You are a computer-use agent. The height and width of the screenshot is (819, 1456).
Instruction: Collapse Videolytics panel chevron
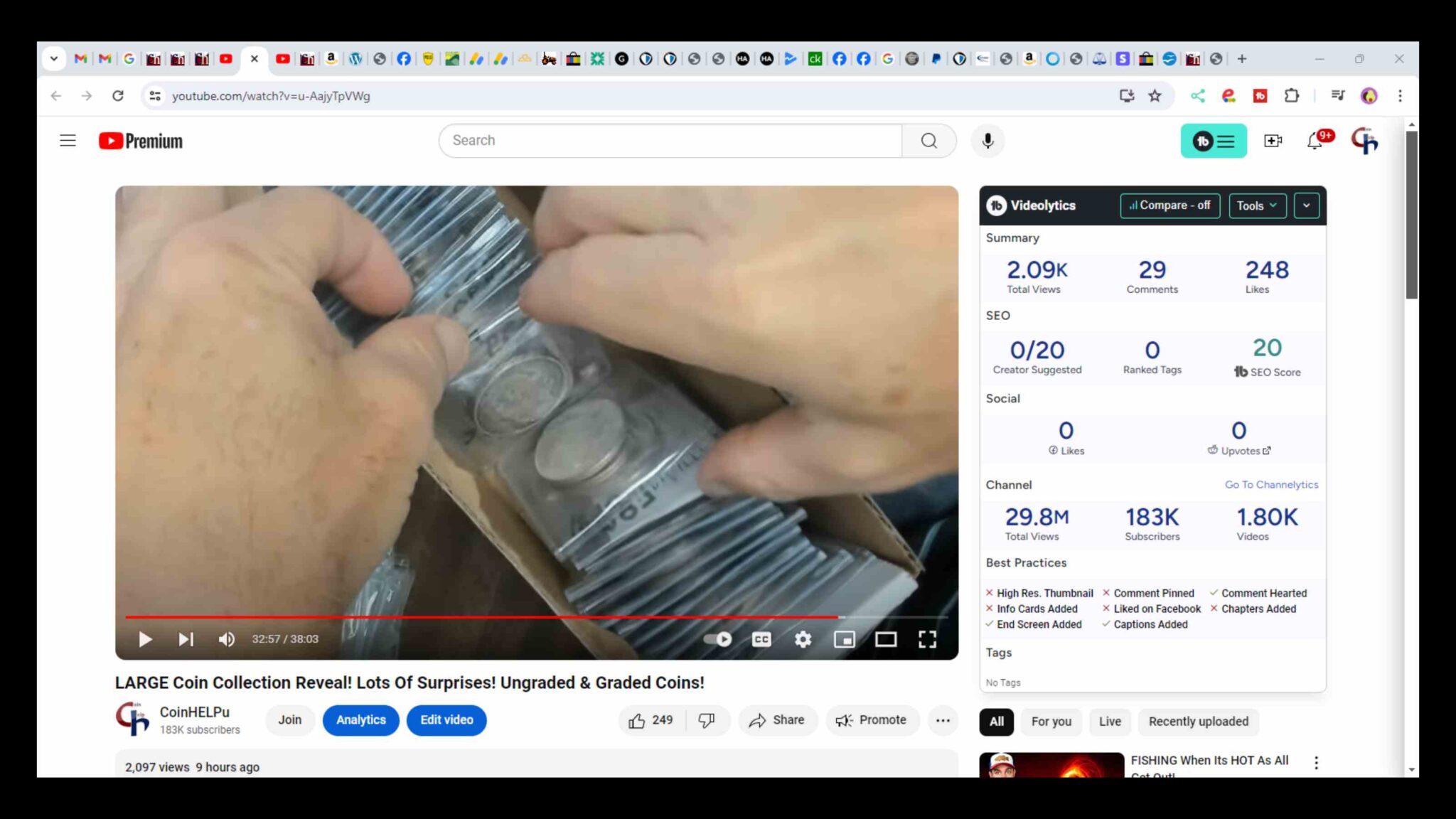pyautogui.click(x=1306, y=205)
